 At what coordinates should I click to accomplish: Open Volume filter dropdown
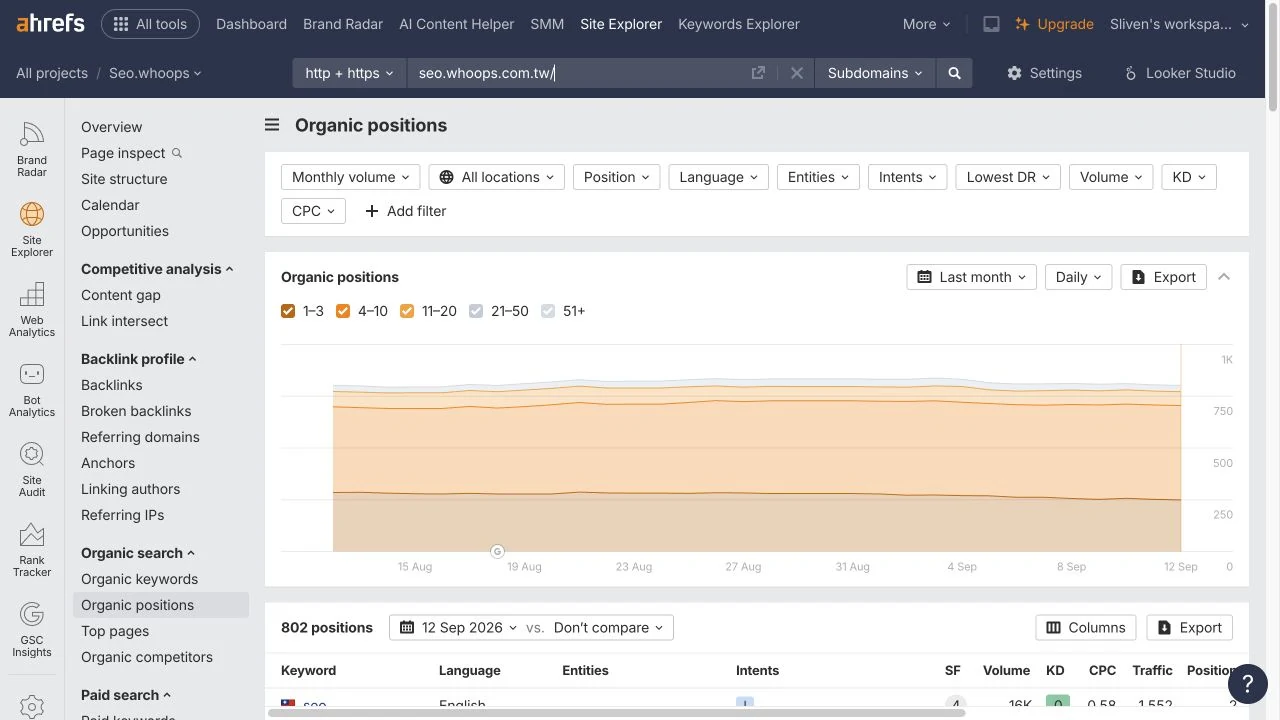click(x=1111, y=177)
